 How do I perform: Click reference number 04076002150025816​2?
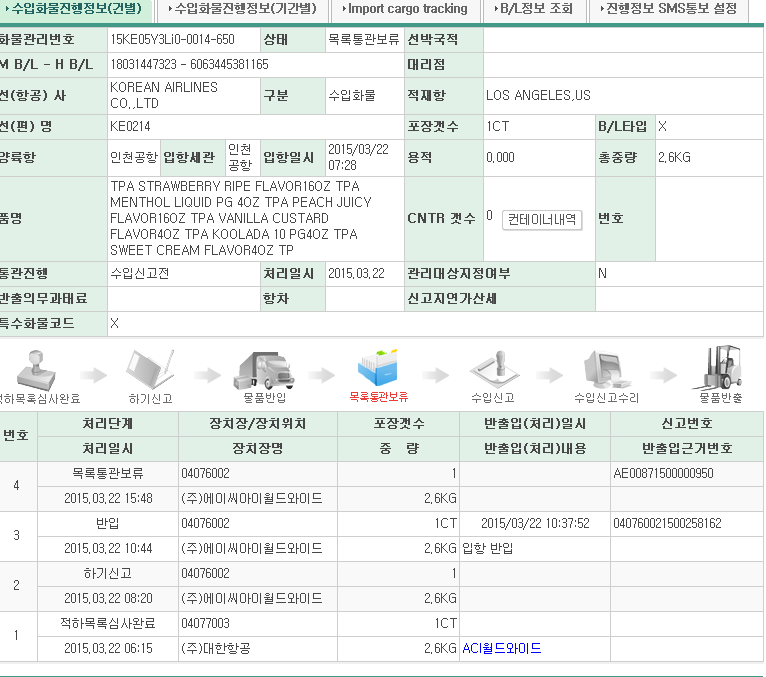click(667, 524)
